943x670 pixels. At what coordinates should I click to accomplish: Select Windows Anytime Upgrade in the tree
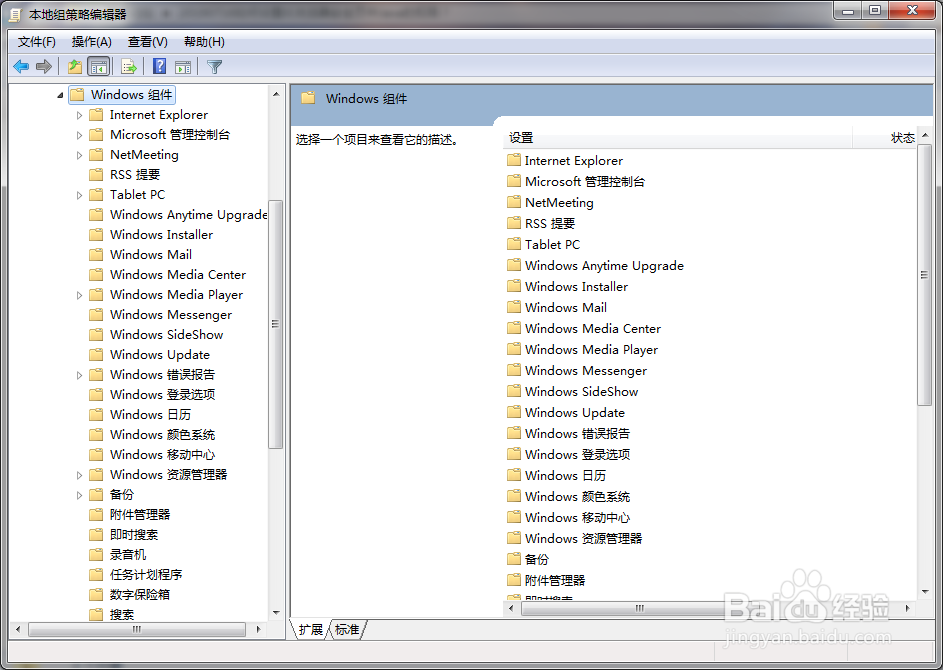tap(188, 215)
